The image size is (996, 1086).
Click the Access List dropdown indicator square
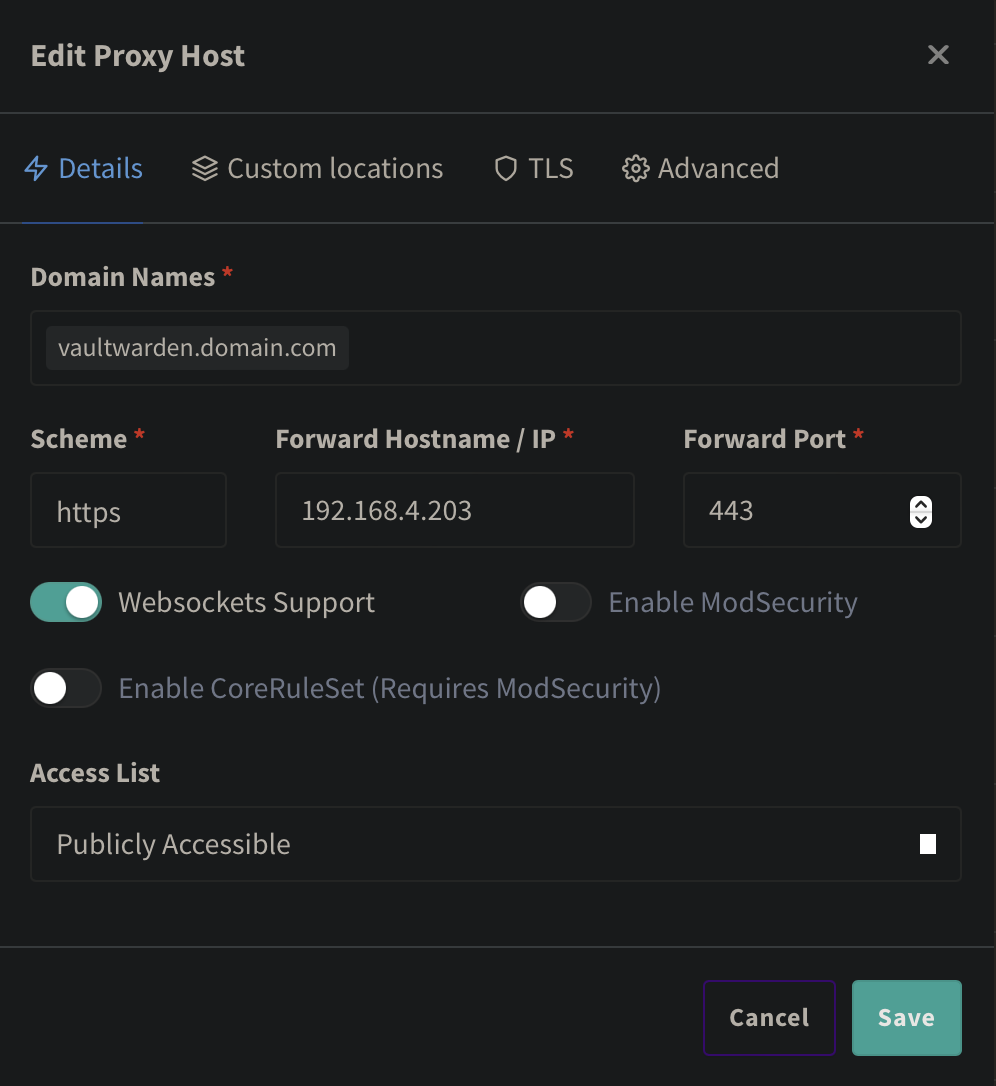[x=928, y=844]
